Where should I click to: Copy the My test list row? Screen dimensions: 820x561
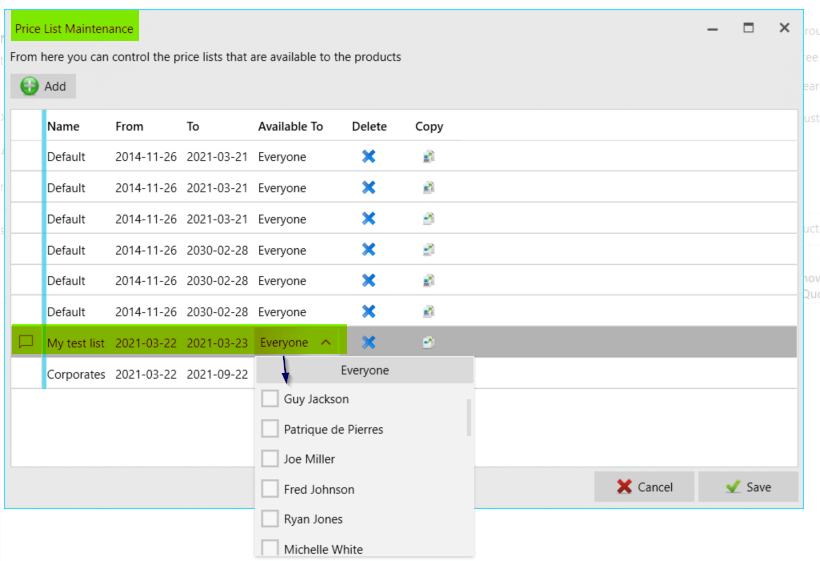[x=428, y=342]
